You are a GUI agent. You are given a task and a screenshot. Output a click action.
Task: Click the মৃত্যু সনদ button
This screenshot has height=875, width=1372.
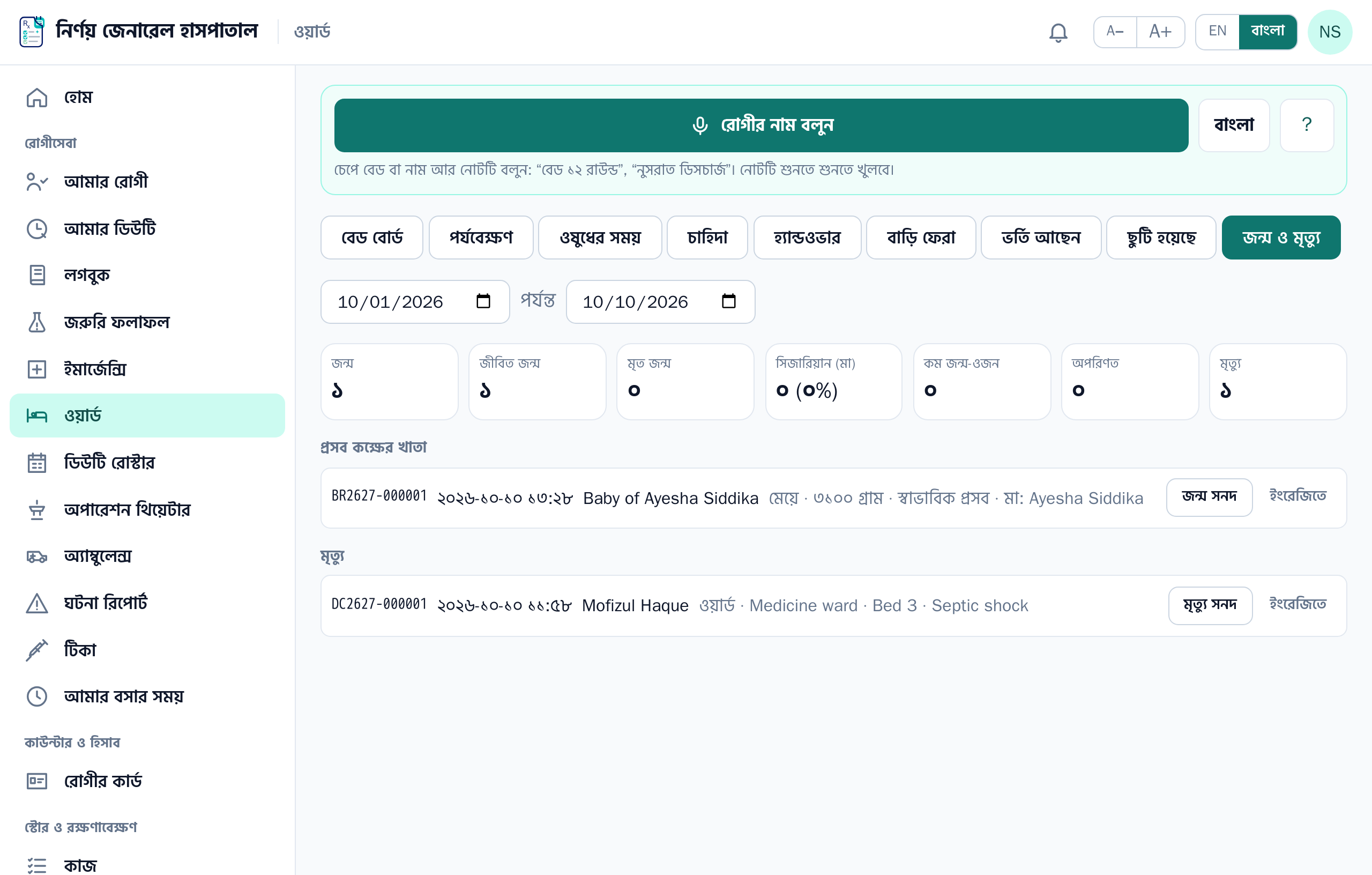(x=1210, y=605)
